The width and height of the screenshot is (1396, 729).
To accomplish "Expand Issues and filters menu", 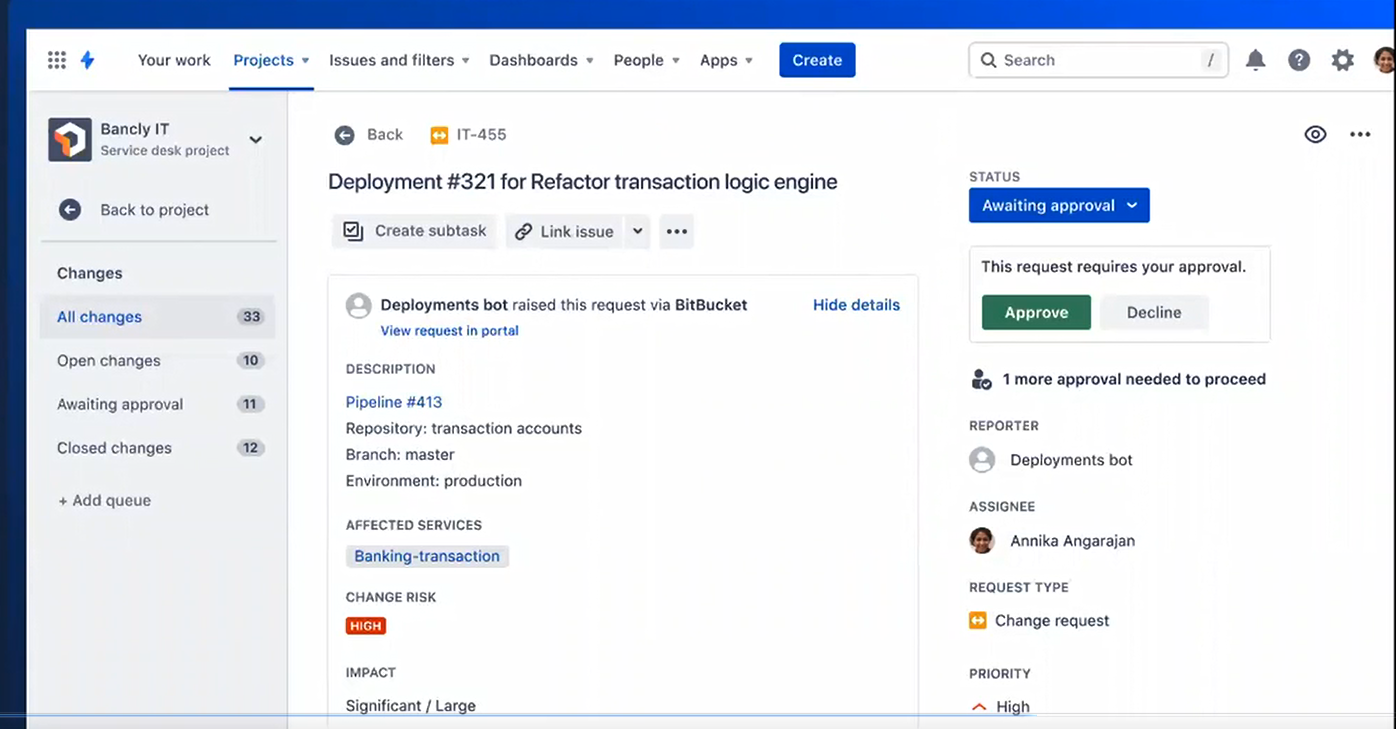I will coord(399,60).
